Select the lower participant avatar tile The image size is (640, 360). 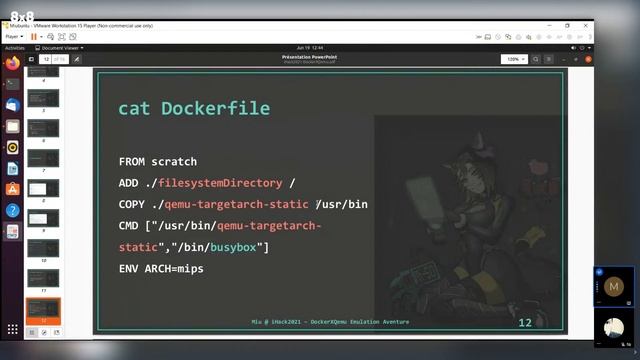pos(613,328)
